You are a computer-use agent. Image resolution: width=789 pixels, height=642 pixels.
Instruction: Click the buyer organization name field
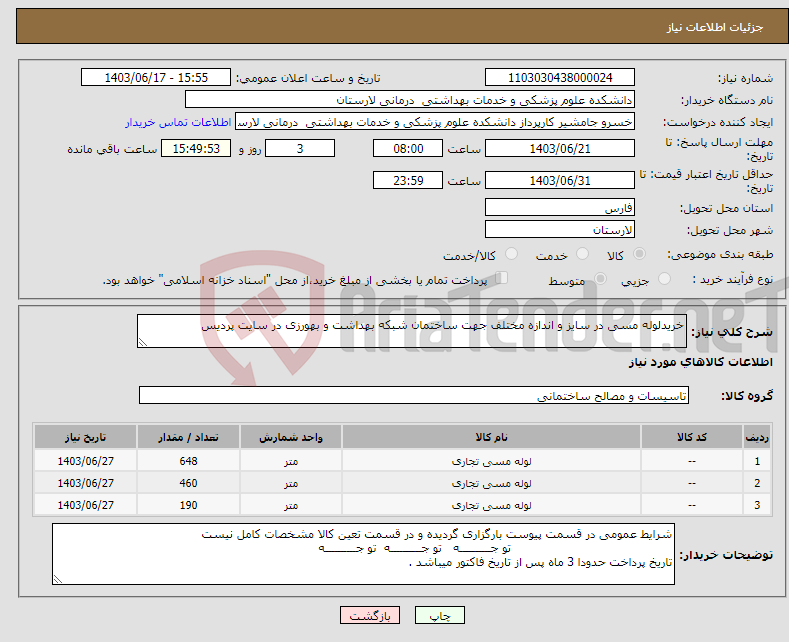click(410, 100)
